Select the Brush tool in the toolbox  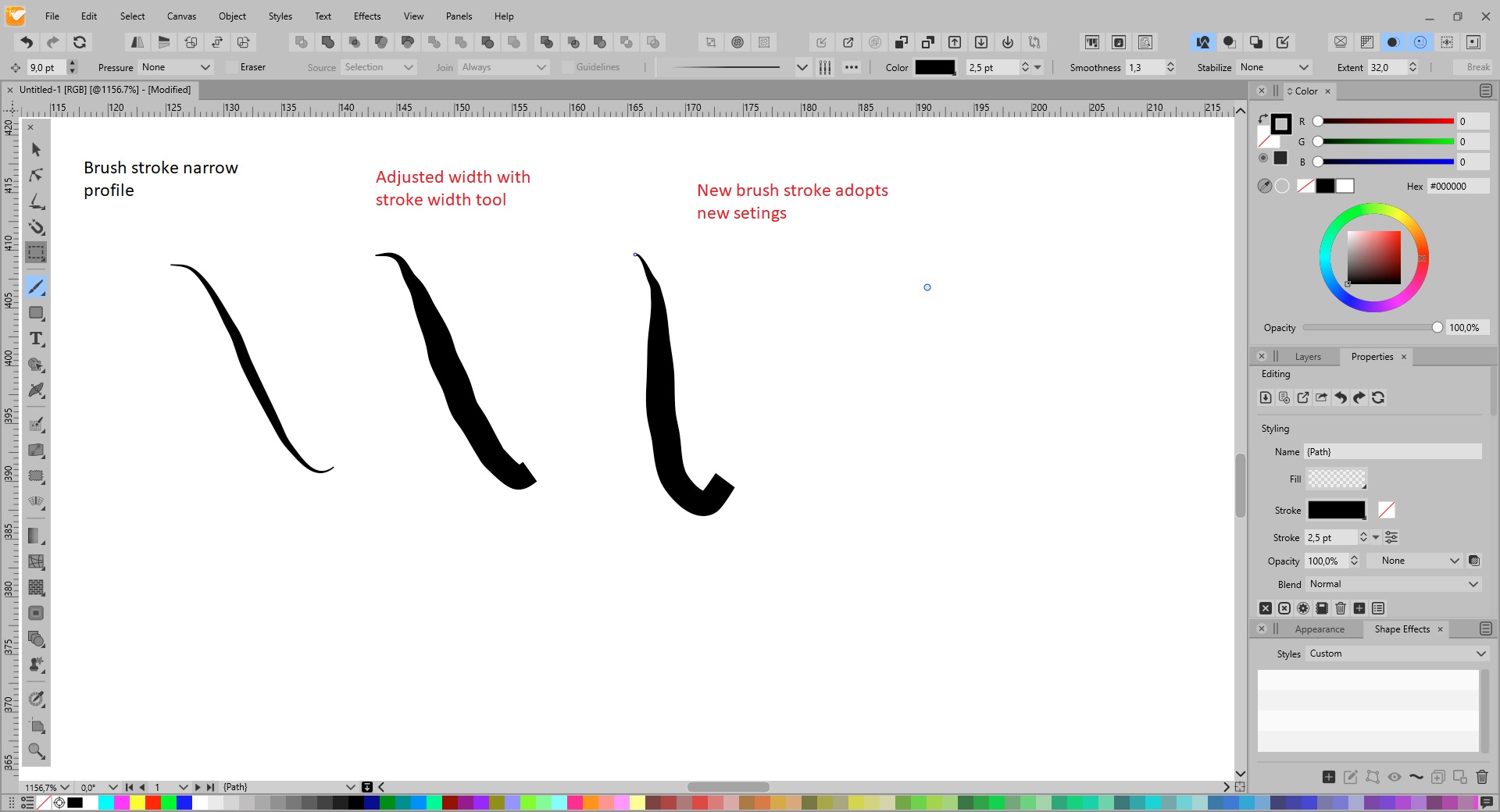(x=36, y=287)
